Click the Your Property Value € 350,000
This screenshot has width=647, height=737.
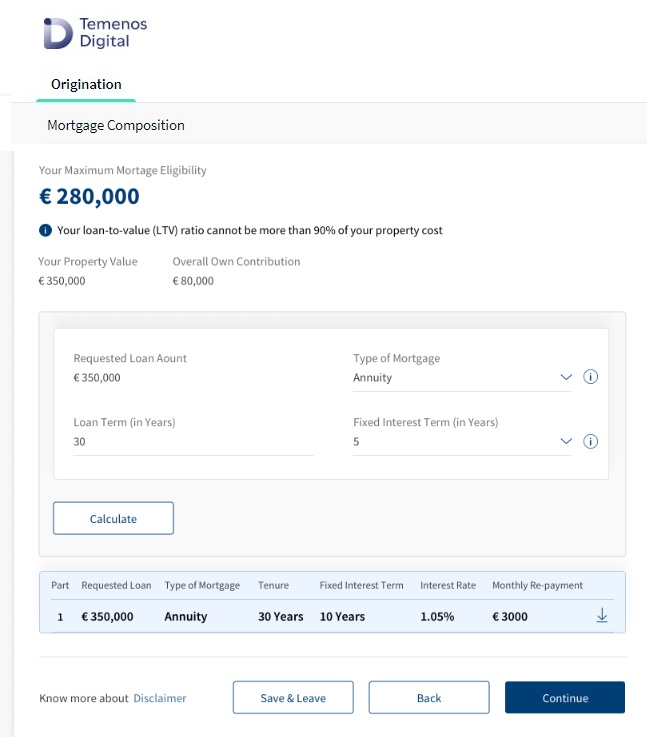pyautogui.click(x=62, y=281)
